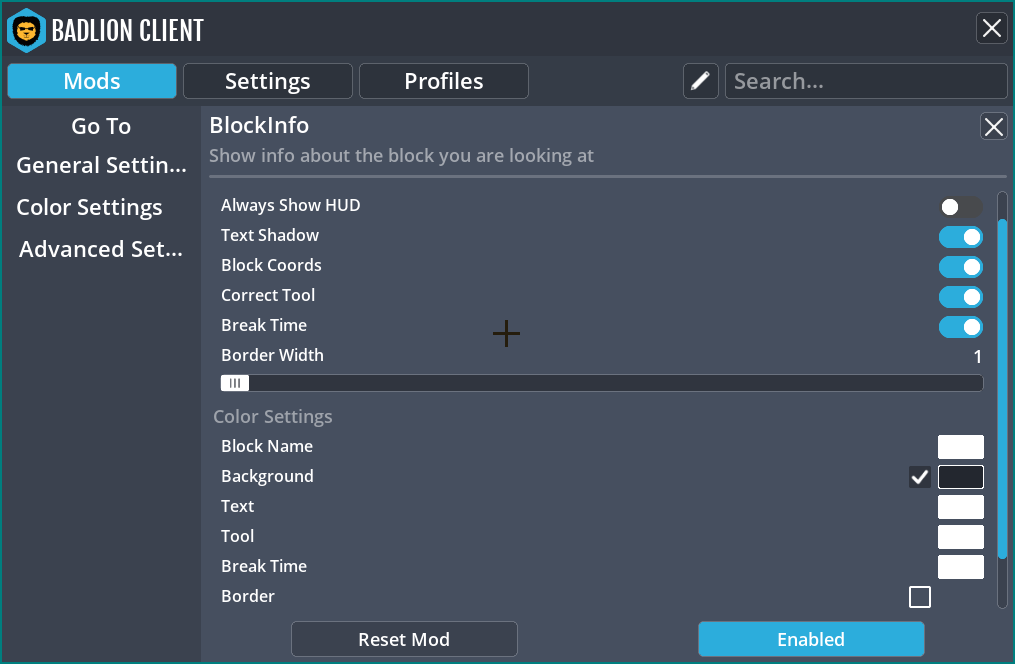Jump to Color Settings in sidebar
Screen dimensions: 1015x664
(89, 207)
